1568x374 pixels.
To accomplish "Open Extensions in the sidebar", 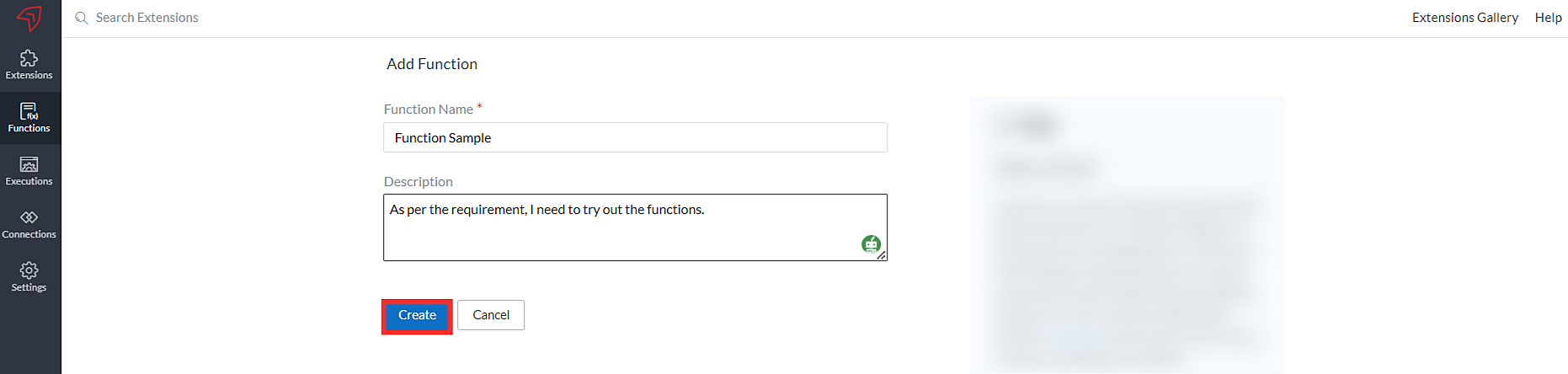I will (29, 64).
